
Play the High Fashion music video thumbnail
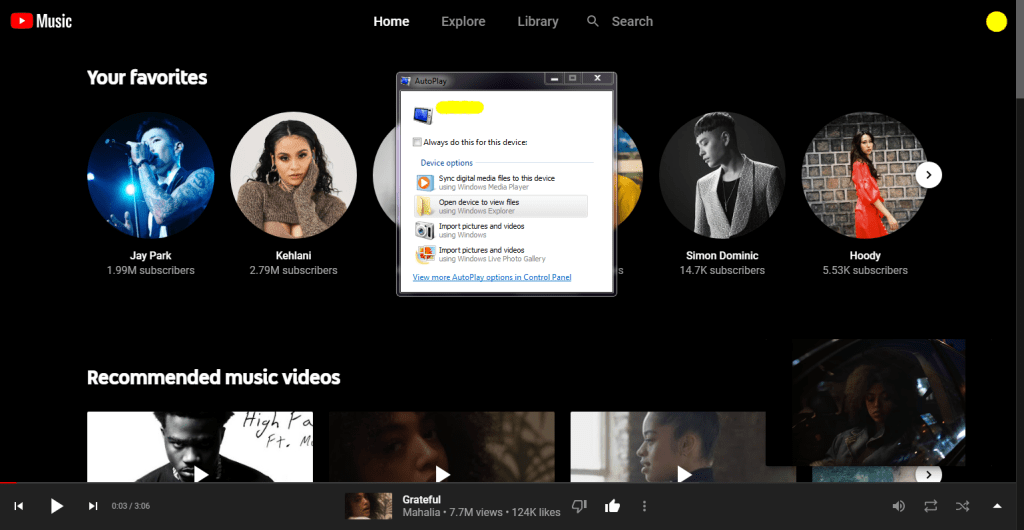point(200,446)
